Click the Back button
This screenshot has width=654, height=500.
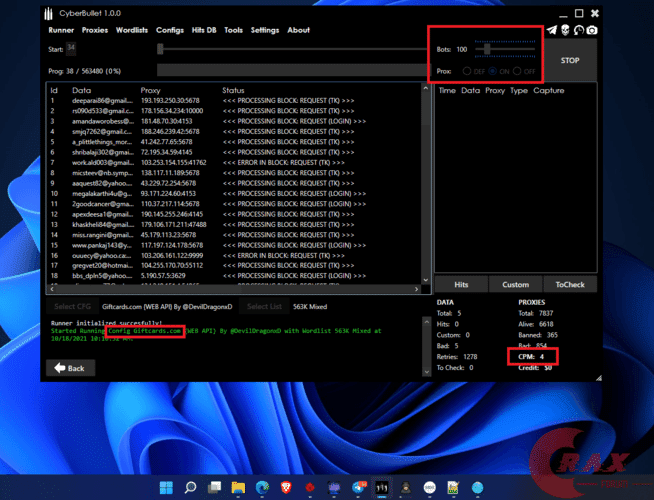point(70,368)
